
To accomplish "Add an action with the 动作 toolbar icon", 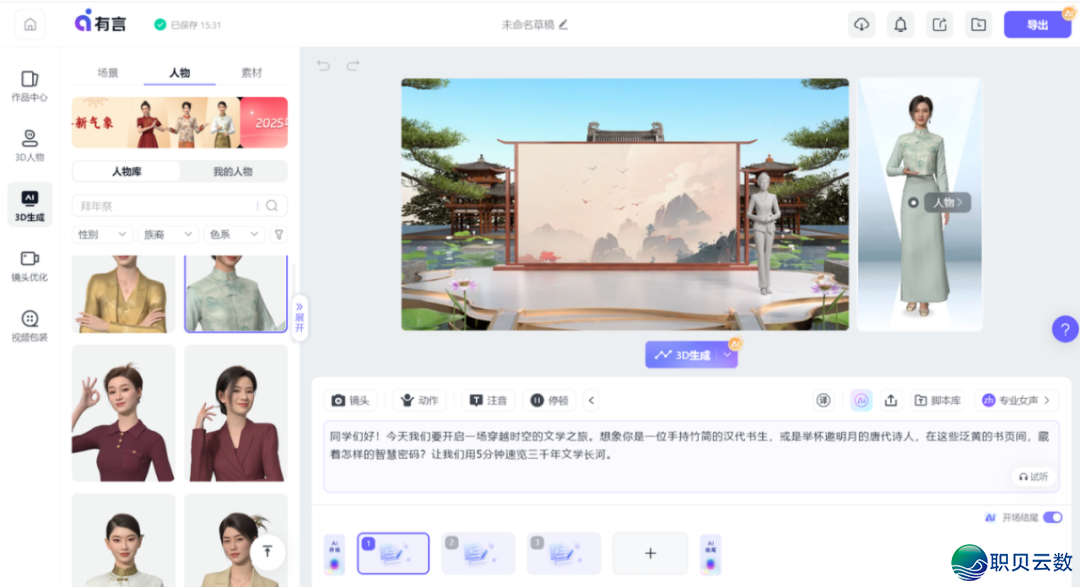I will coord(418,399).
